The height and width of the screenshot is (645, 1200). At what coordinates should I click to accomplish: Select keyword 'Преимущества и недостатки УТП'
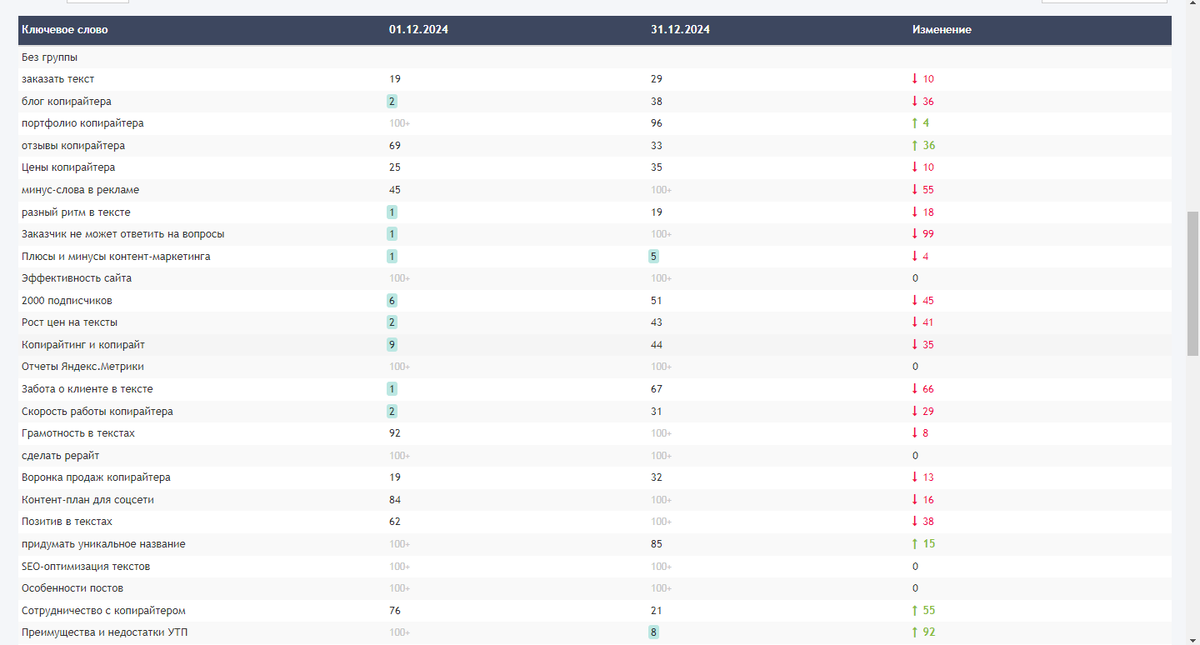103,632
